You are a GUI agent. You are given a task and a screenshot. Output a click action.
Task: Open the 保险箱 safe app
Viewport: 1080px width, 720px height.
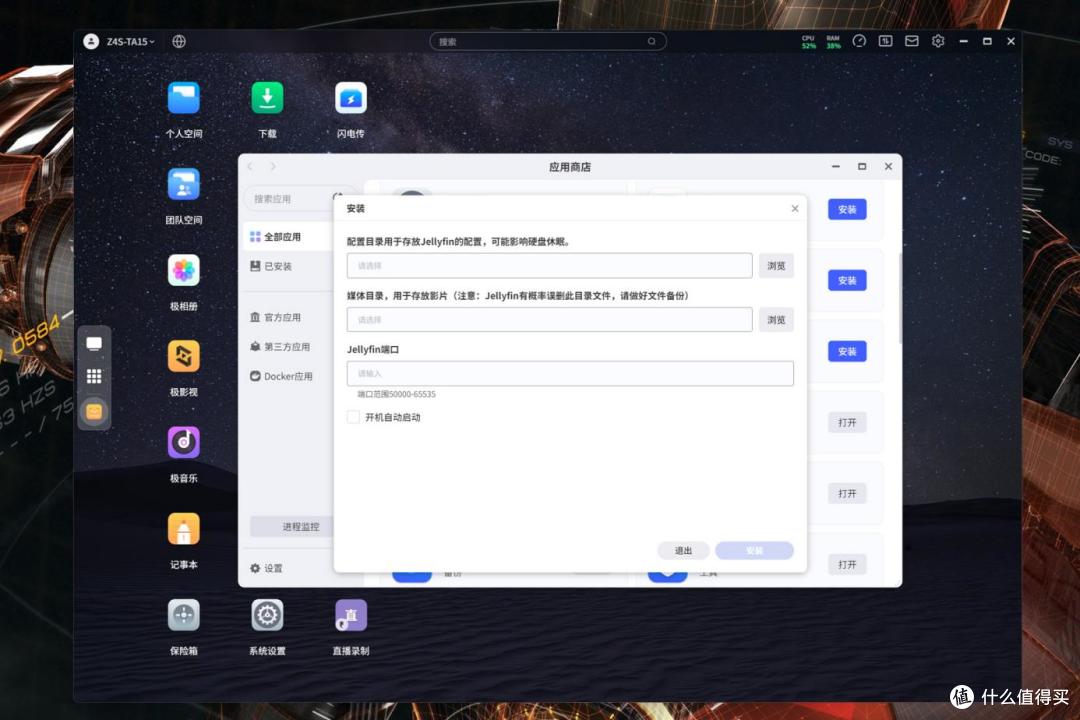pos(183,615)
